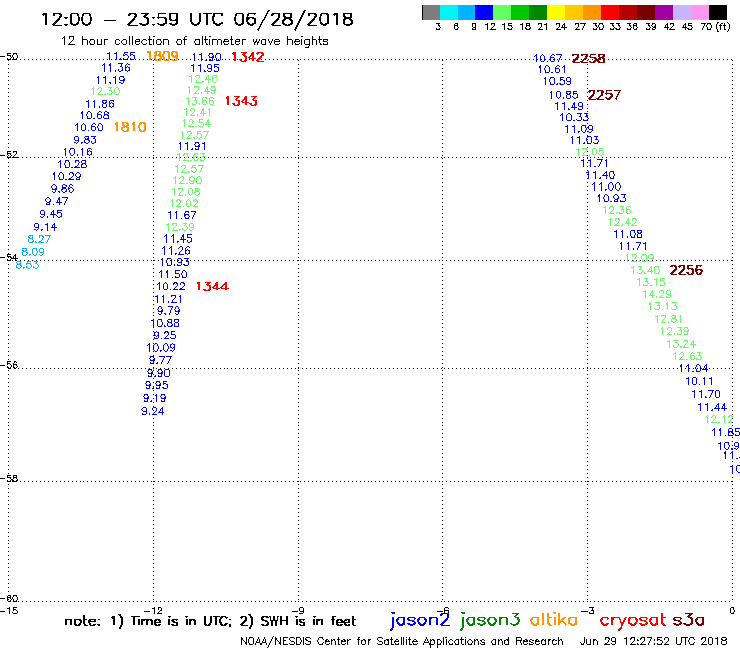Click the wave height value 9.24
Screen dimensions: 740x650
(153, 411)
